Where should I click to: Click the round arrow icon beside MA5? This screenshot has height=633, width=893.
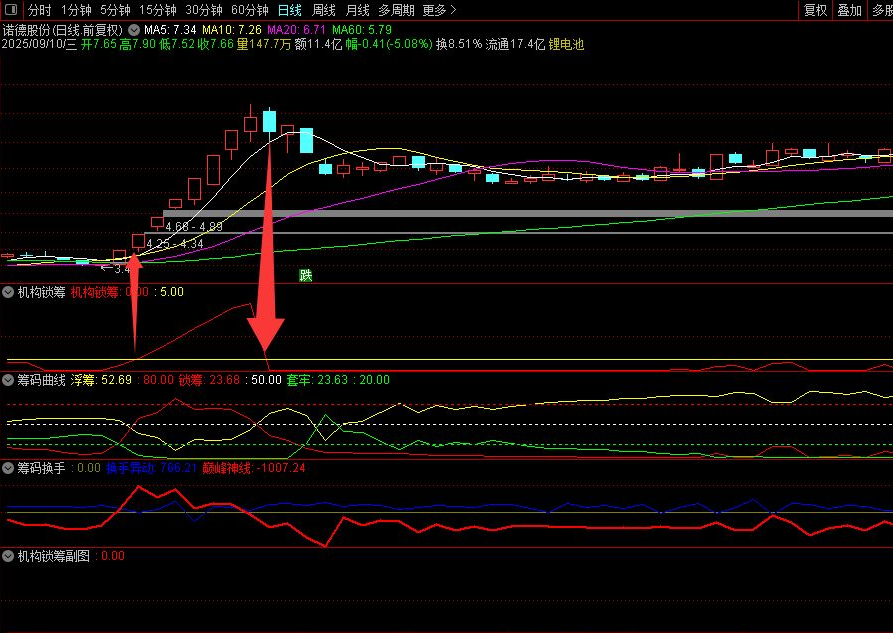pos(134,30)
